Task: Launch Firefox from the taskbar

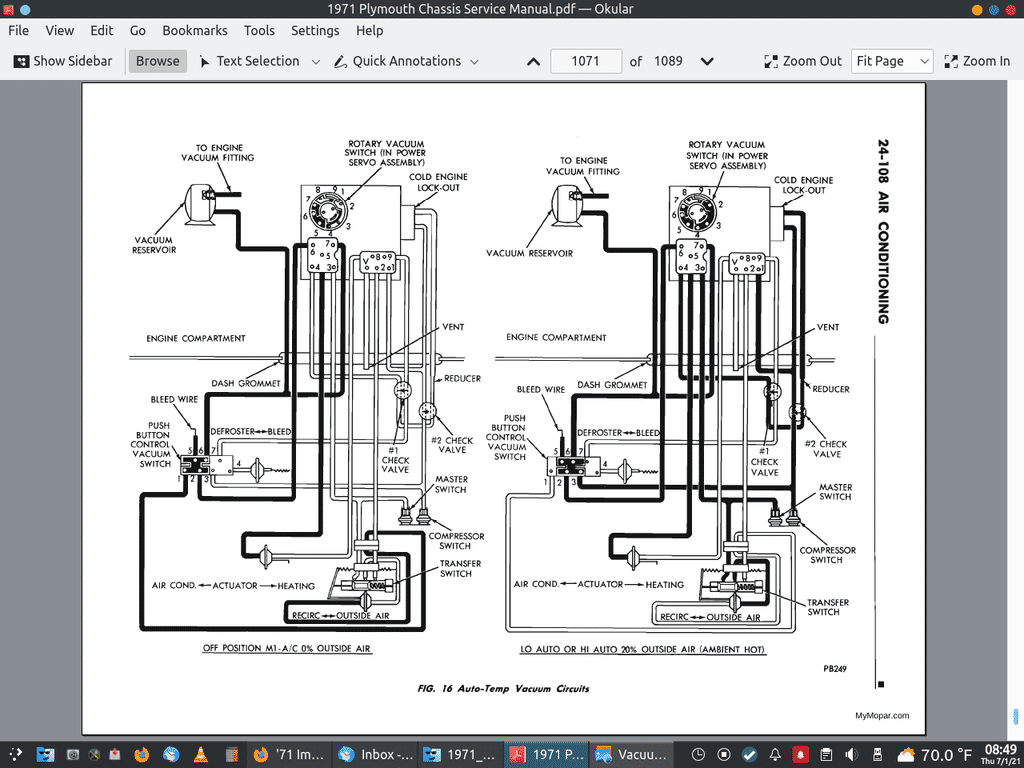Action: pos(141,754)
